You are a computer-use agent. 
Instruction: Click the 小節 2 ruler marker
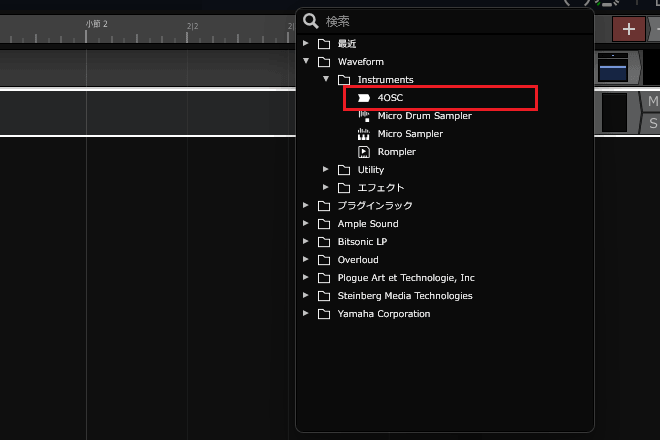pos(96,24)
